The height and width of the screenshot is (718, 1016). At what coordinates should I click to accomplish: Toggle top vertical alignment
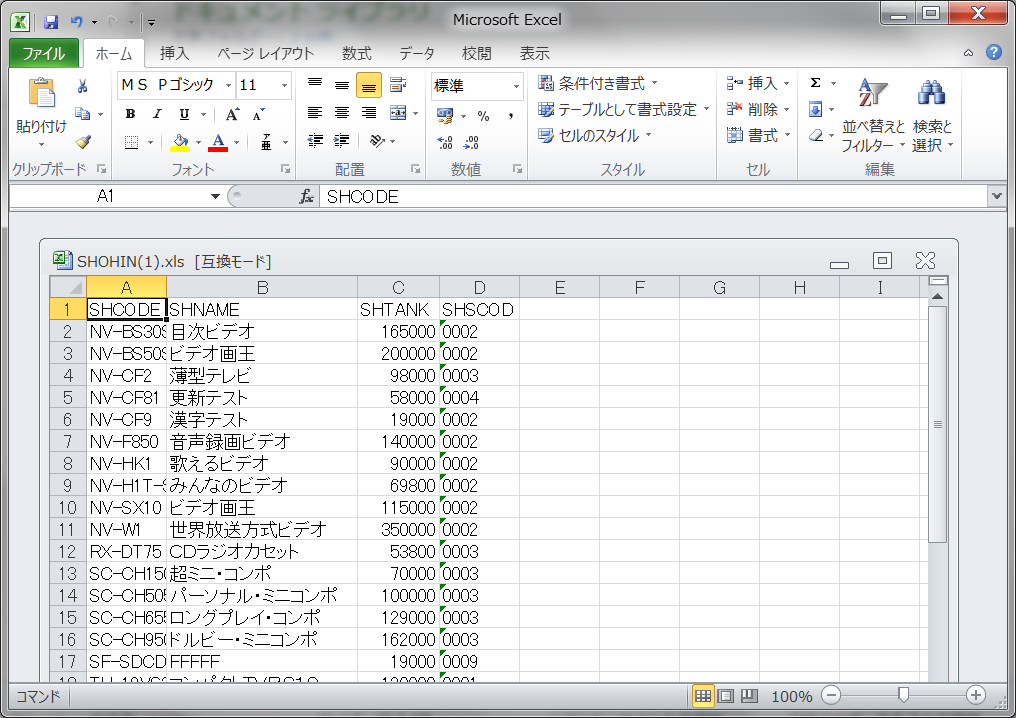point(315,85)
